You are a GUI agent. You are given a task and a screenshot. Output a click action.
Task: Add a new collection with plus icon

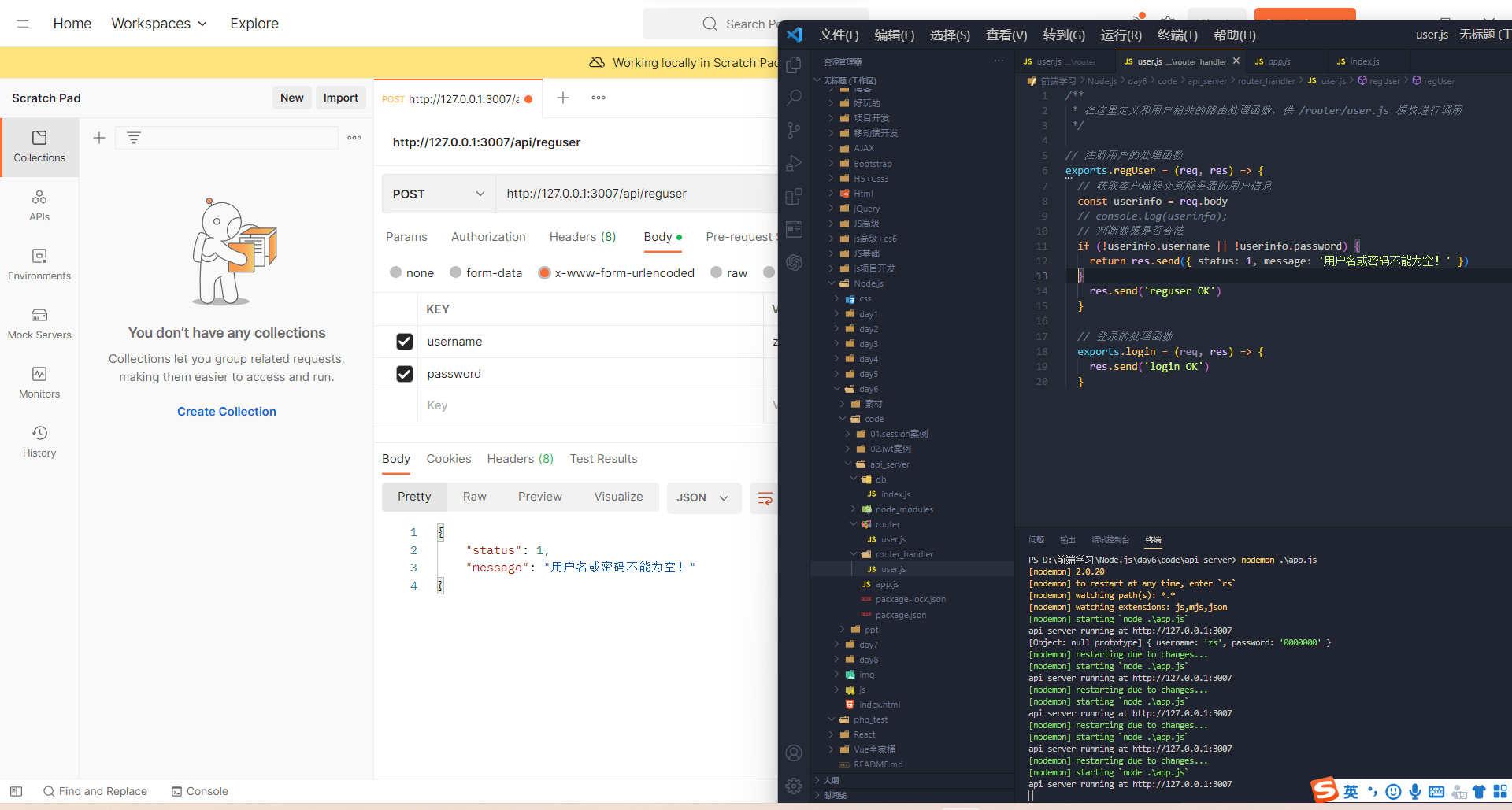(99, 138)
